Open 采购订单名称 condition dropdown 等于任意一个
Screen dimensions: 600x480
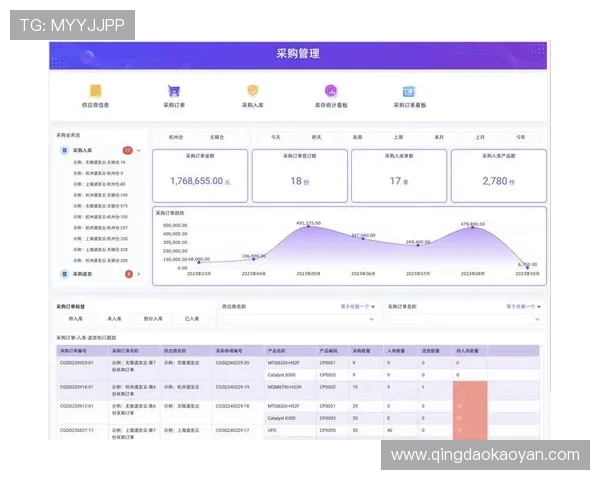click(523, 307)
